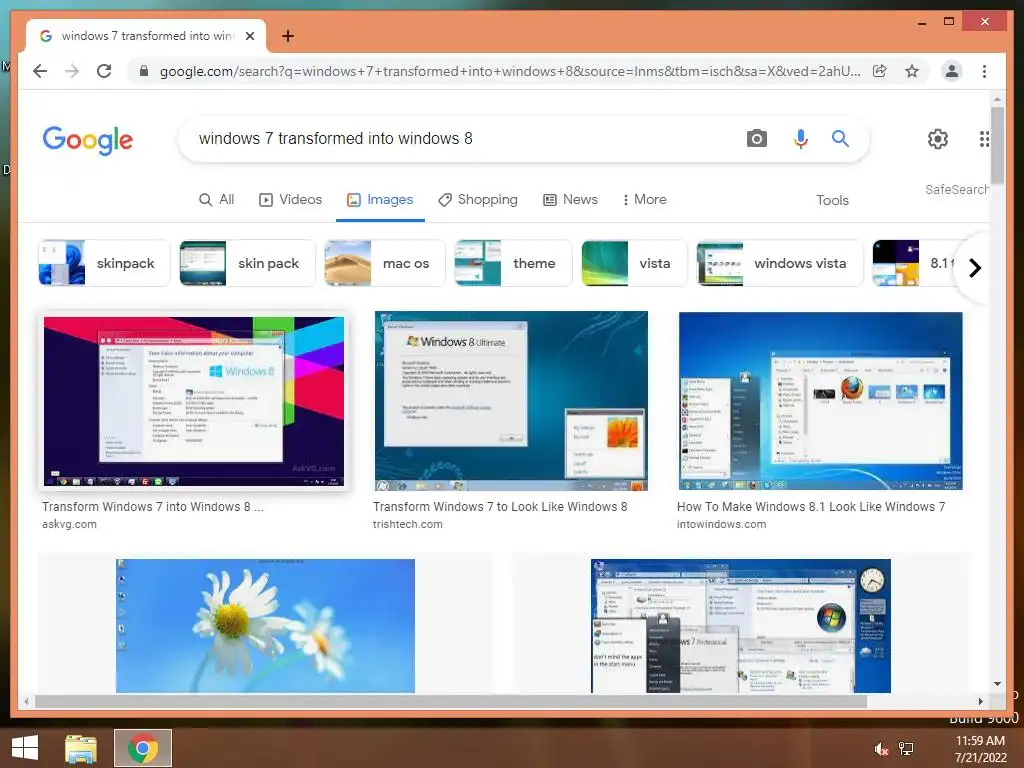Image resolution: width=1024 pixels, height=768 pixels.
Task: Close the 'windows 7 transformed' tab
Action: (249, 36)
